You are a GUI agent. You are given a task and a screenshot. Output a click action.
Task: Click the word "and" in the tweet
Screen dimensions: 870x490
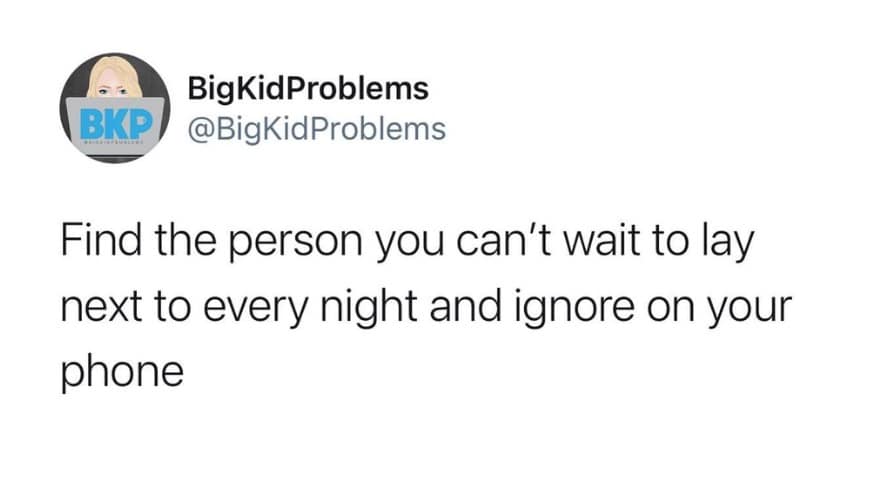[466, 305]
